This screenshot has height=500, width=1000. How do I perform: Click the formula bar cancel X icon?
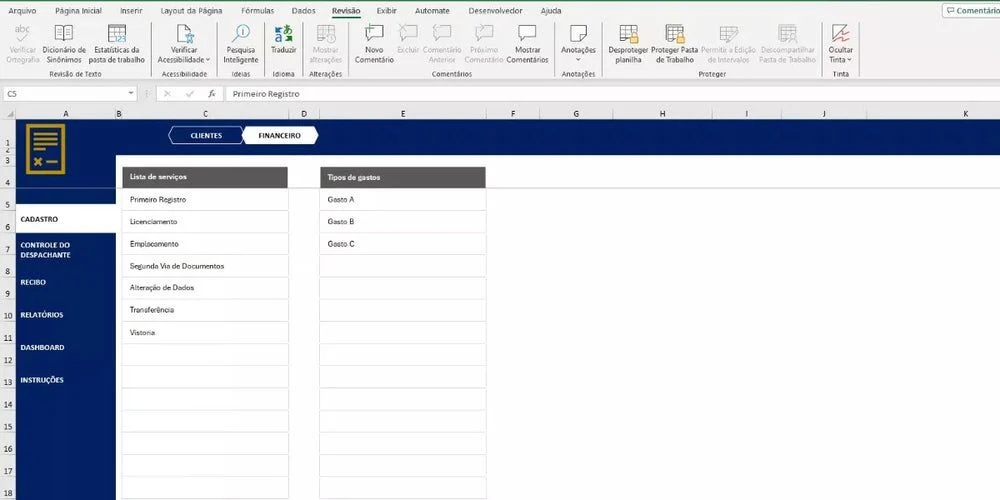click(167, 94)
